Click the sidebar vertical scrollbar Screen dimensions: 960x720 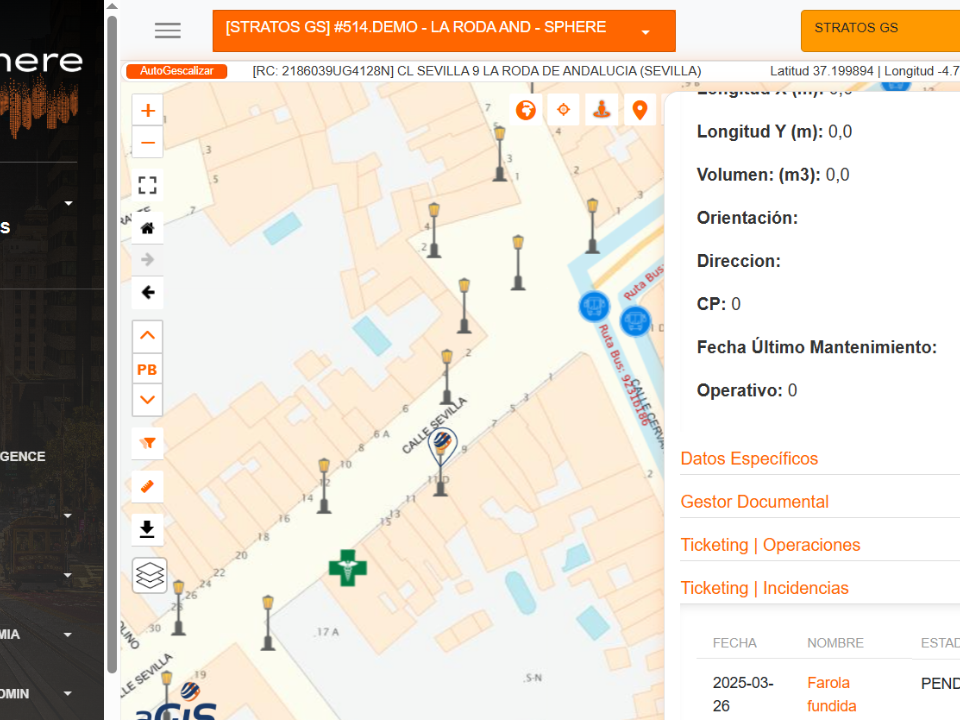[111, 343]
